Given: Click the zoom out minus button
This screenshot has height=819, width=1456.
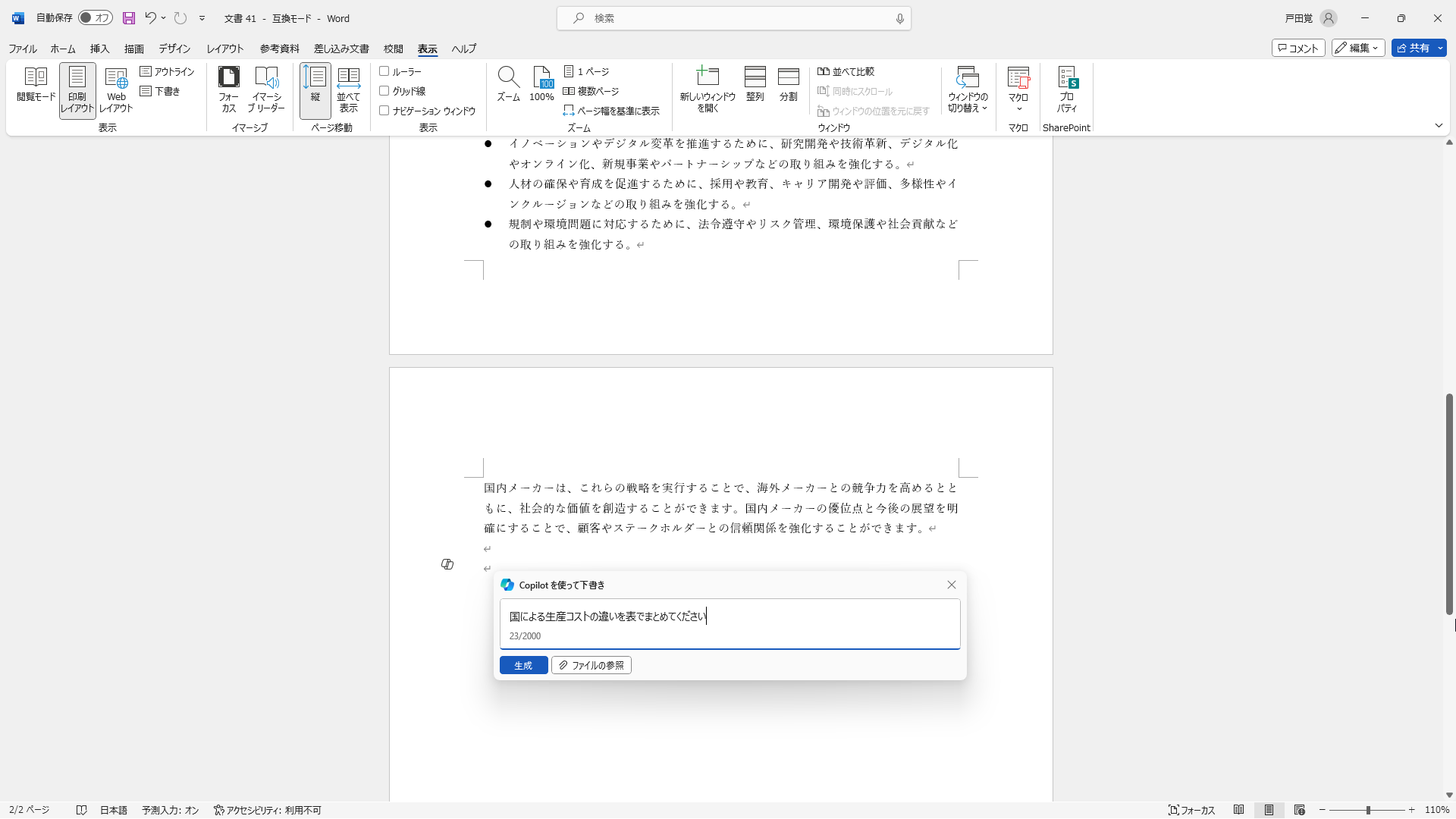Looking at the screenshot, I should click(x=1323, y=810).
